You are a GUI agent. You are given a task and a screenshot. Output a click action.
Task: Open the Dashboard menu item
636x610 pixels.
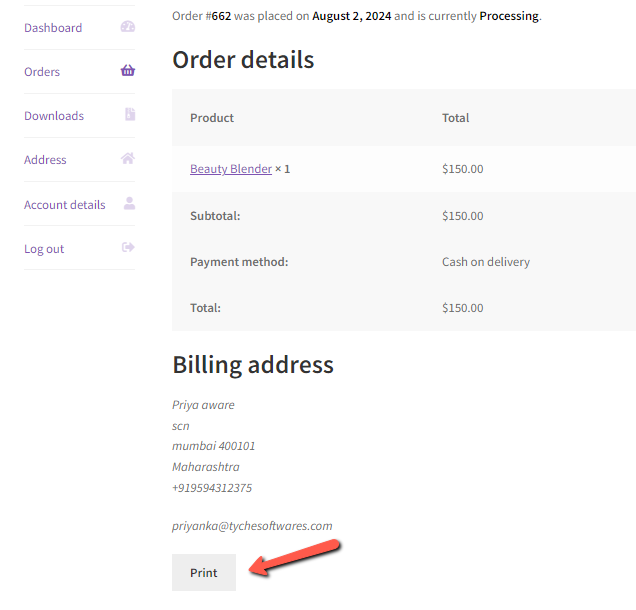[x=53, y=28]
